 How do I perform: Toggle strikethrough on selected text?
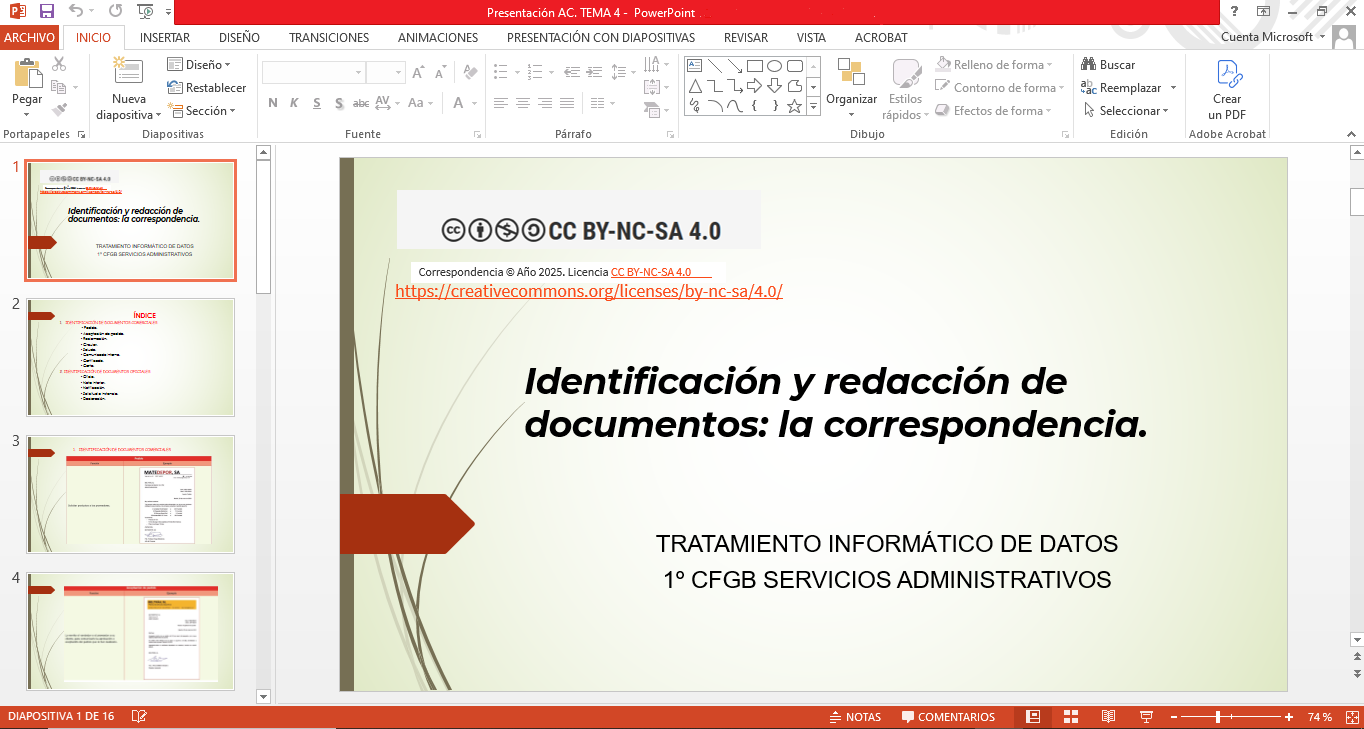pos(361,102)
